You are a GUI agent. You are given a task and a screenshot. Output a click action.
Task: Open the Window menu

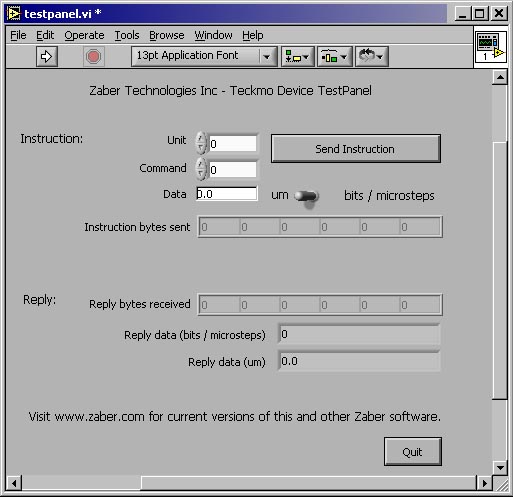click(x=213, y=35)
